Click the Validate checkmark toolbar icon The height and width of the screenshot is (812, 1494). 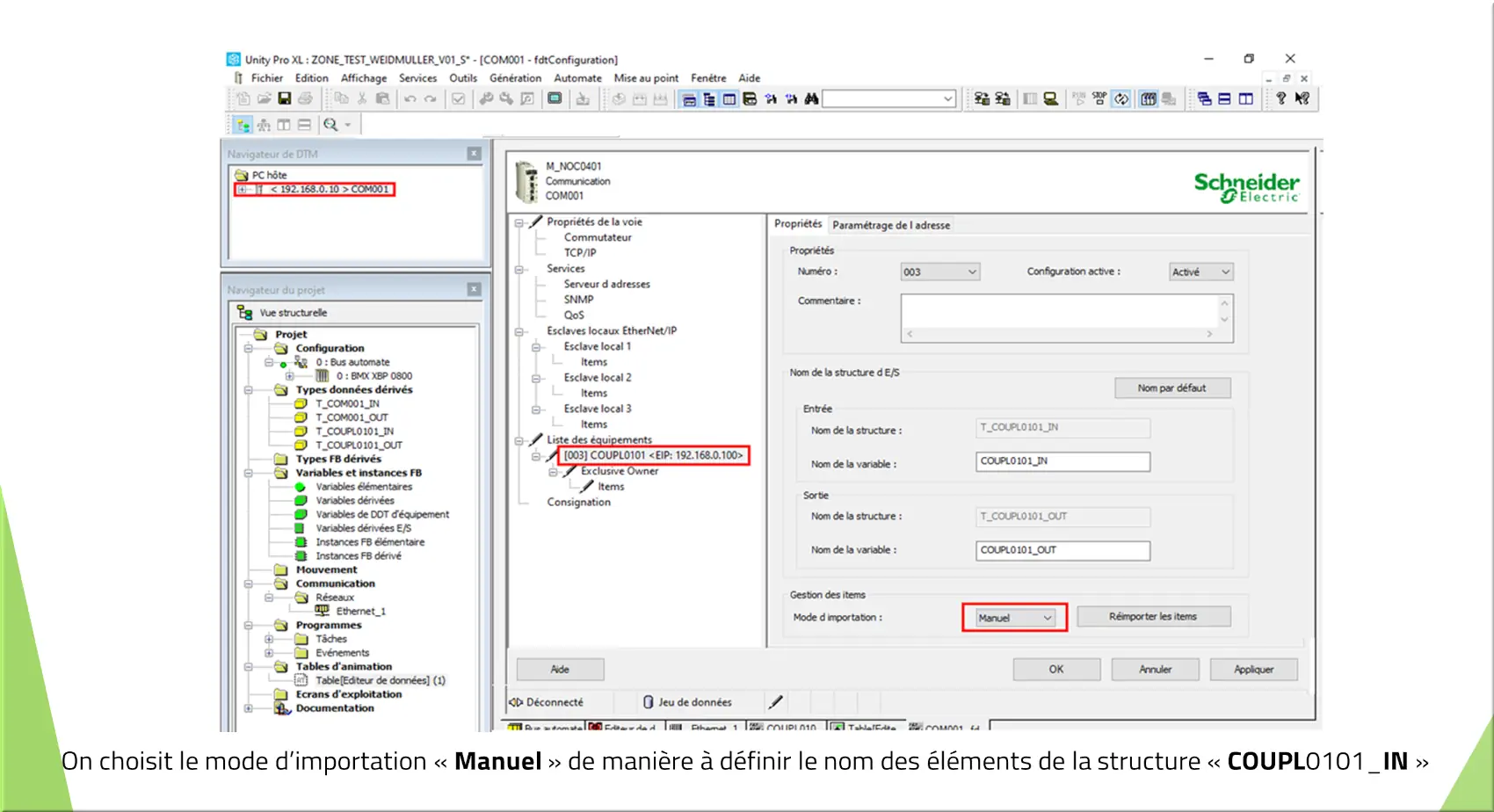coord(458,98)
